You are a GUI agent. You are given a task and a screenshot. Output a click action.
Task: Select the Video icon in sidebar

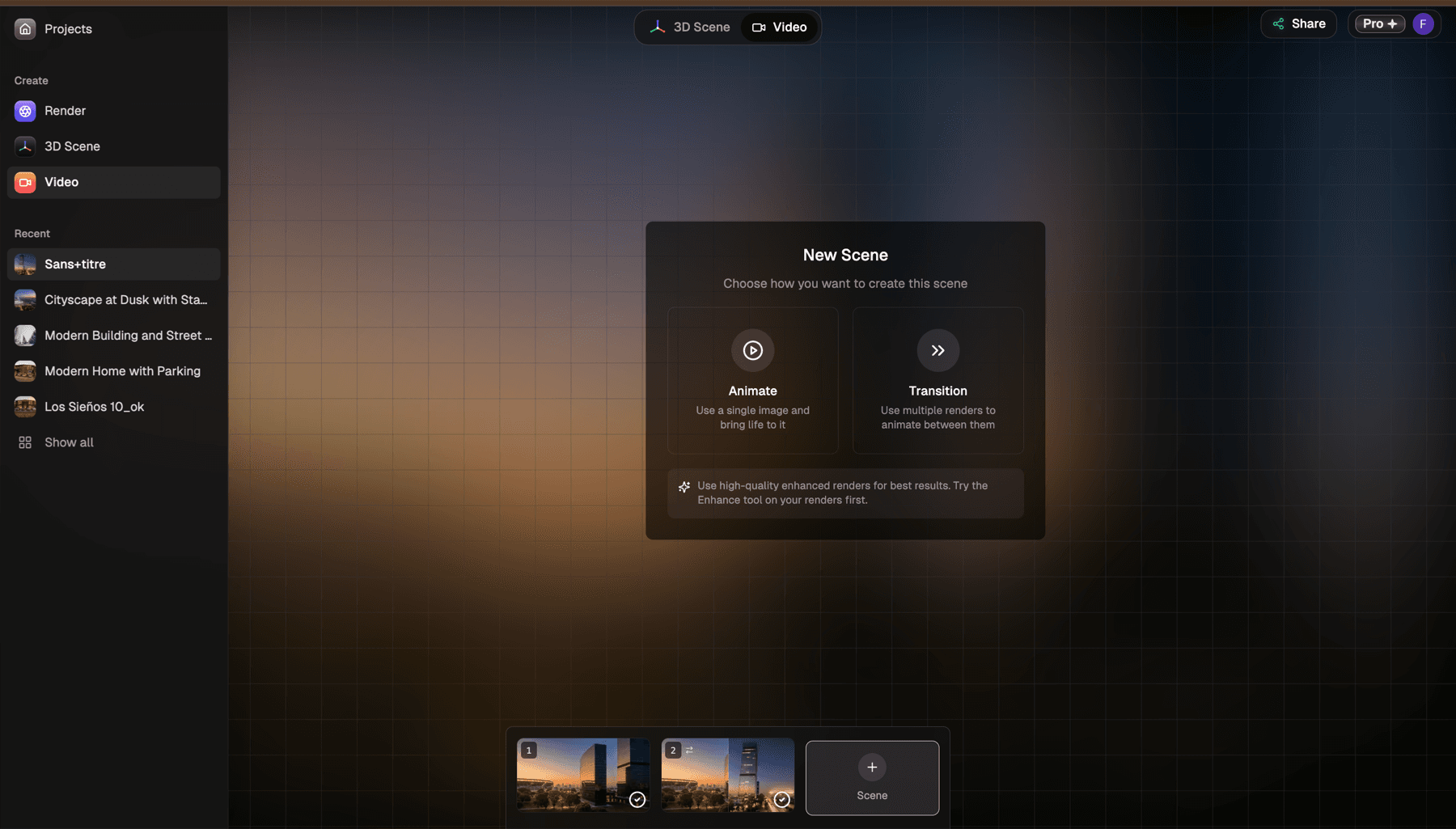tap(25, 182)
